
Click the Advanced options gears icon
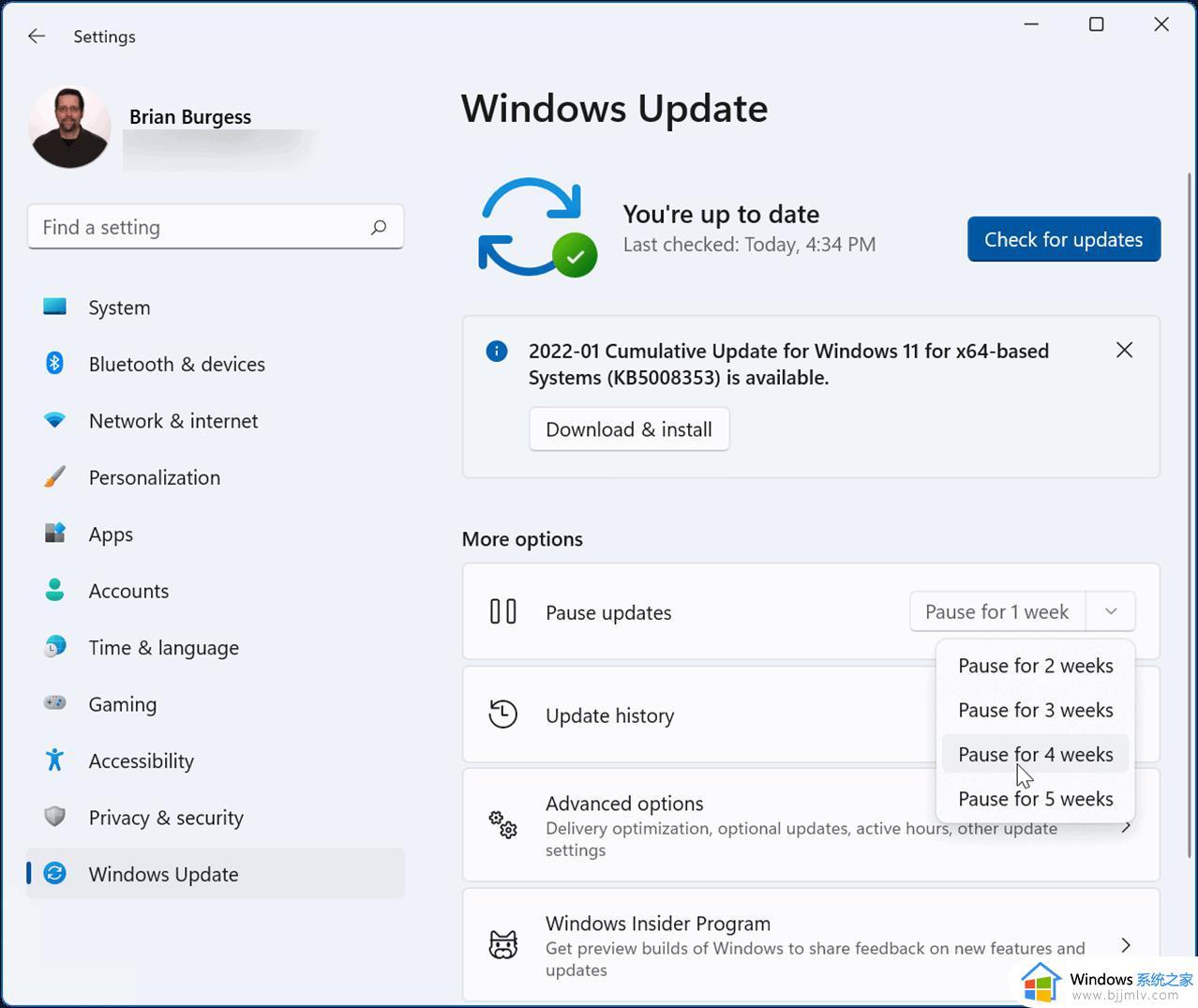[x=503, y=825]
